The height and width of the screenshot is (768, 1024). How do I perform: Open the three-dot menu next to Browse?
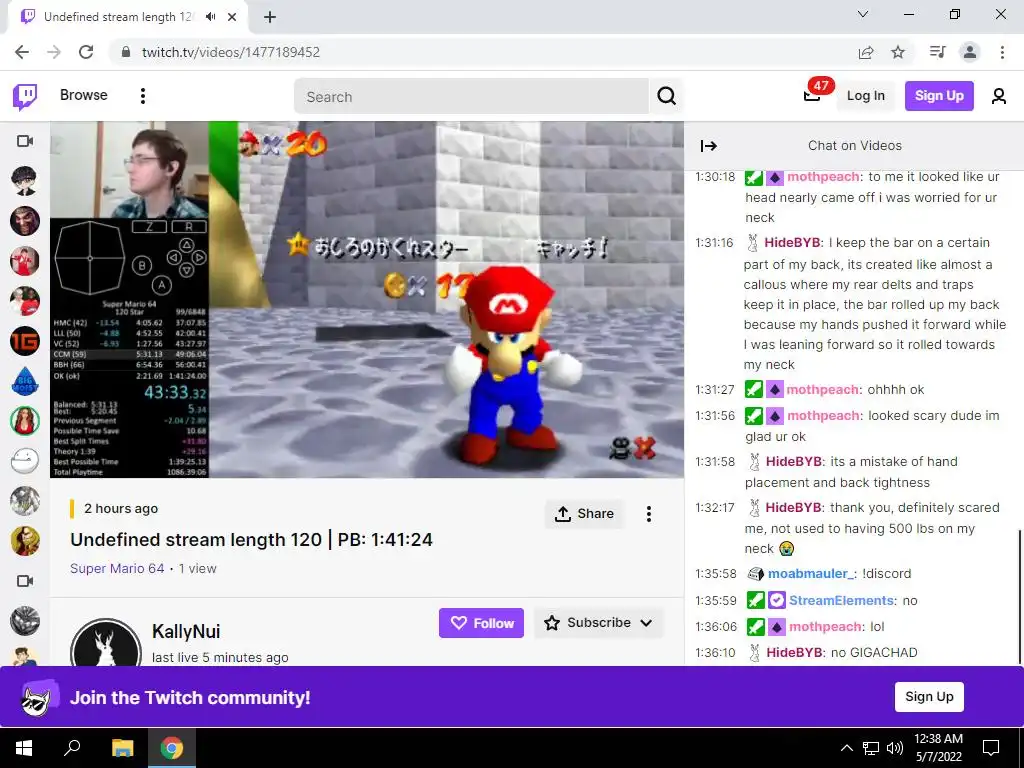click(142, 96)
